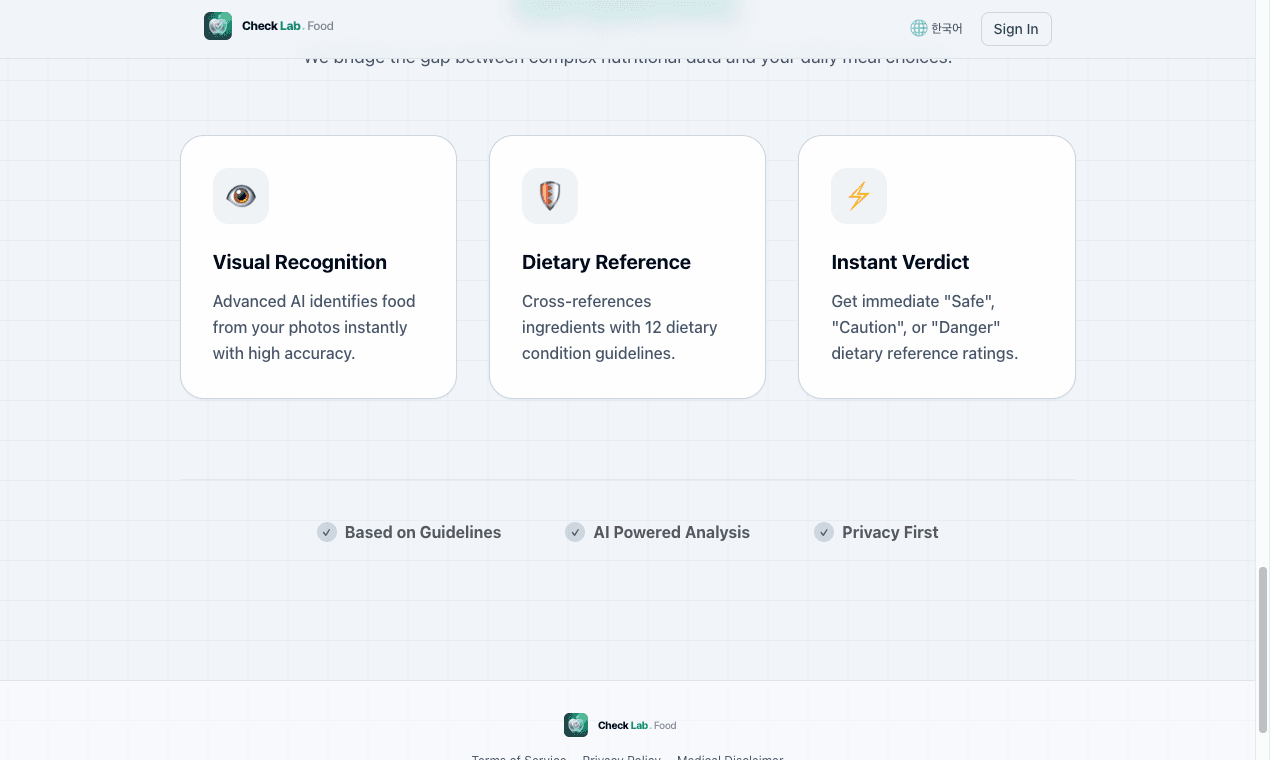This screenshot has width=1270, height=760.
Task: Click the Sign In button
Action: 1015,28
